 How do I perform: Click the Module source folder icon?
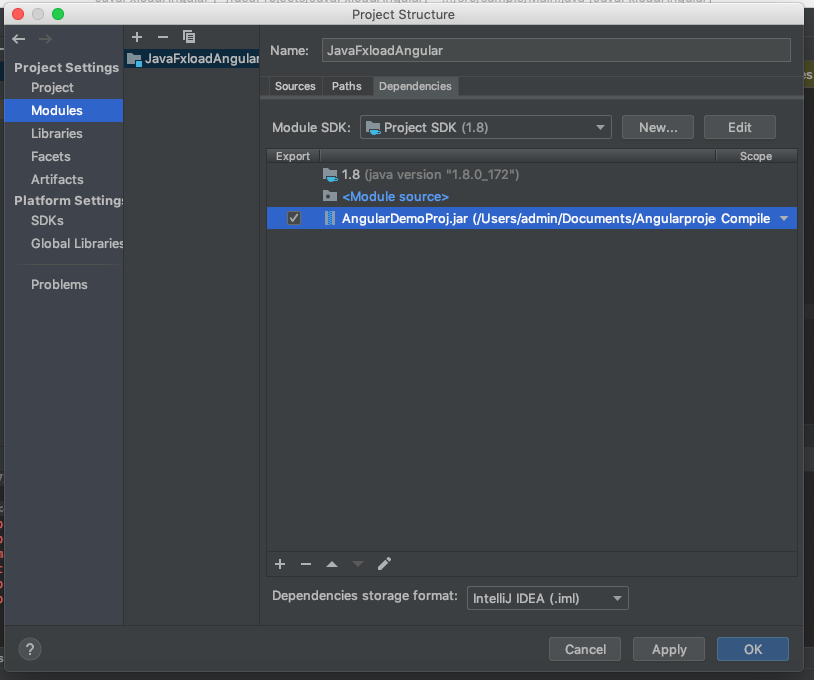(330, 196)
